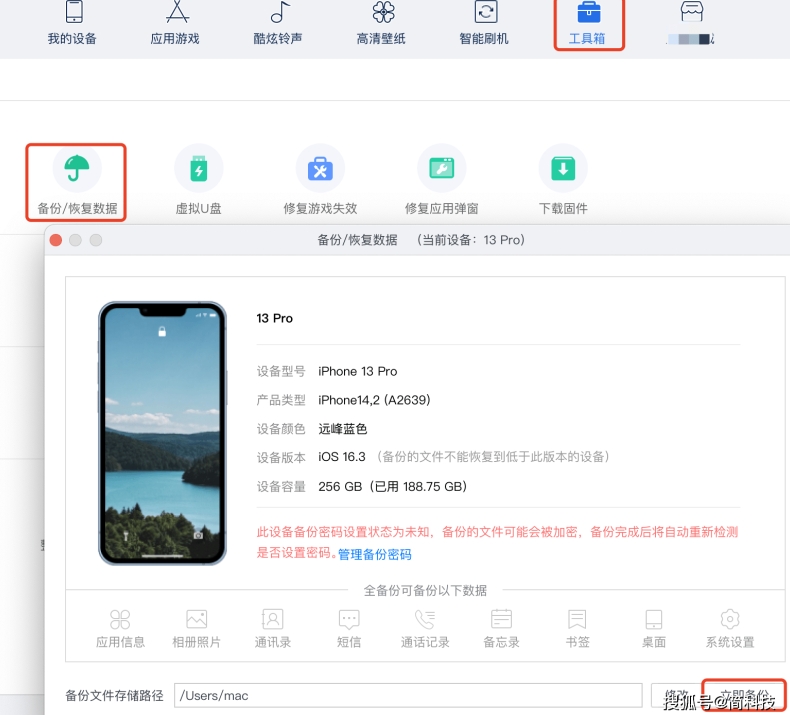
Task: Click the store icon in top bar
Action: (692, 11)
